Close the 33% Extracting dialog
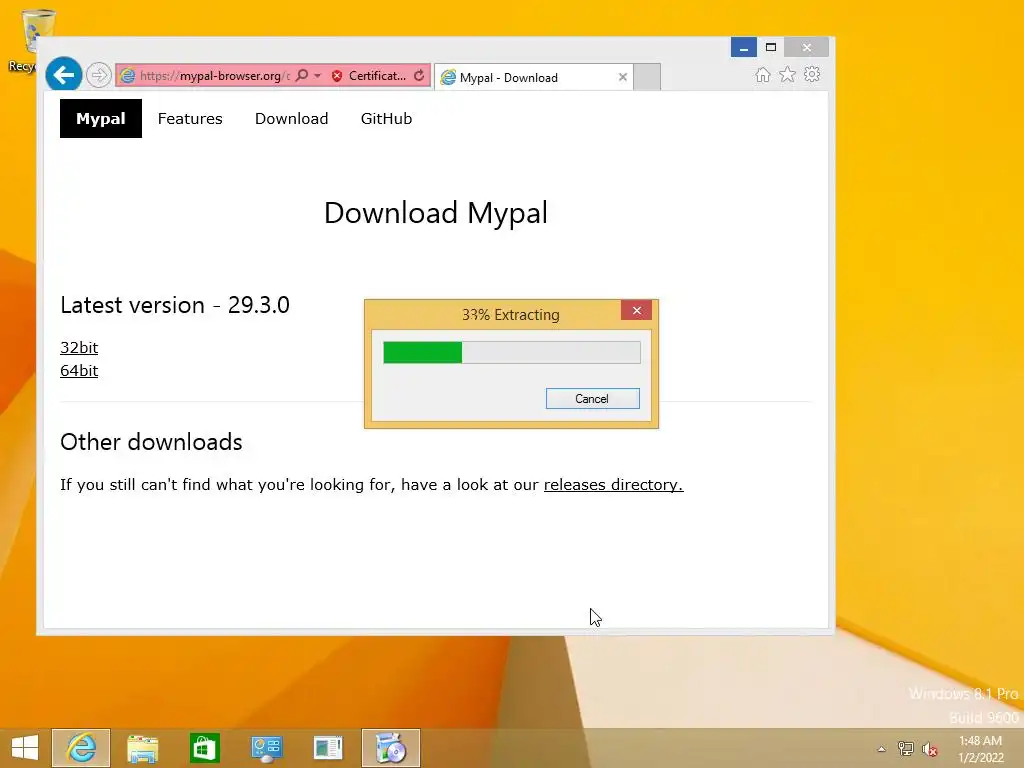The image size is (1024, 768). [636, 310]
